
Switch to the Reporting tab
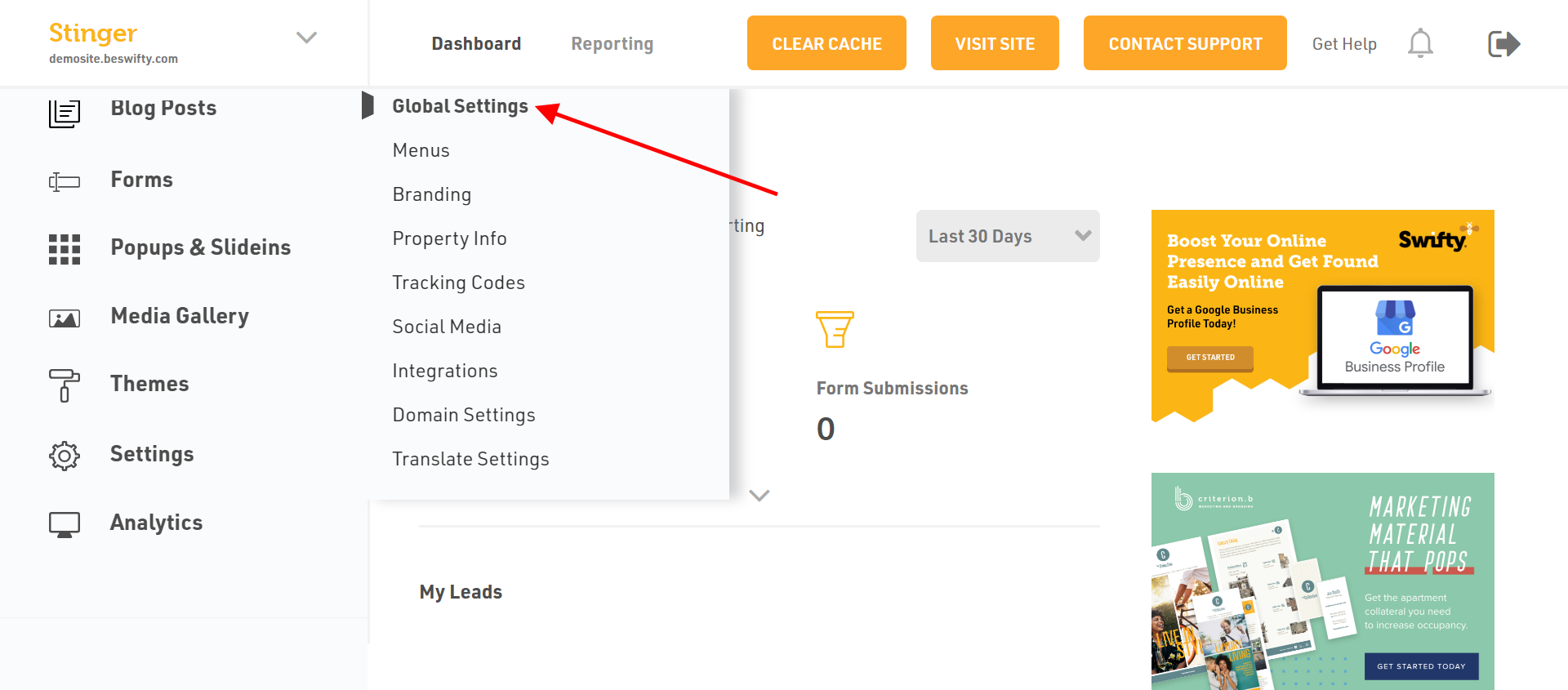[612, 44]
